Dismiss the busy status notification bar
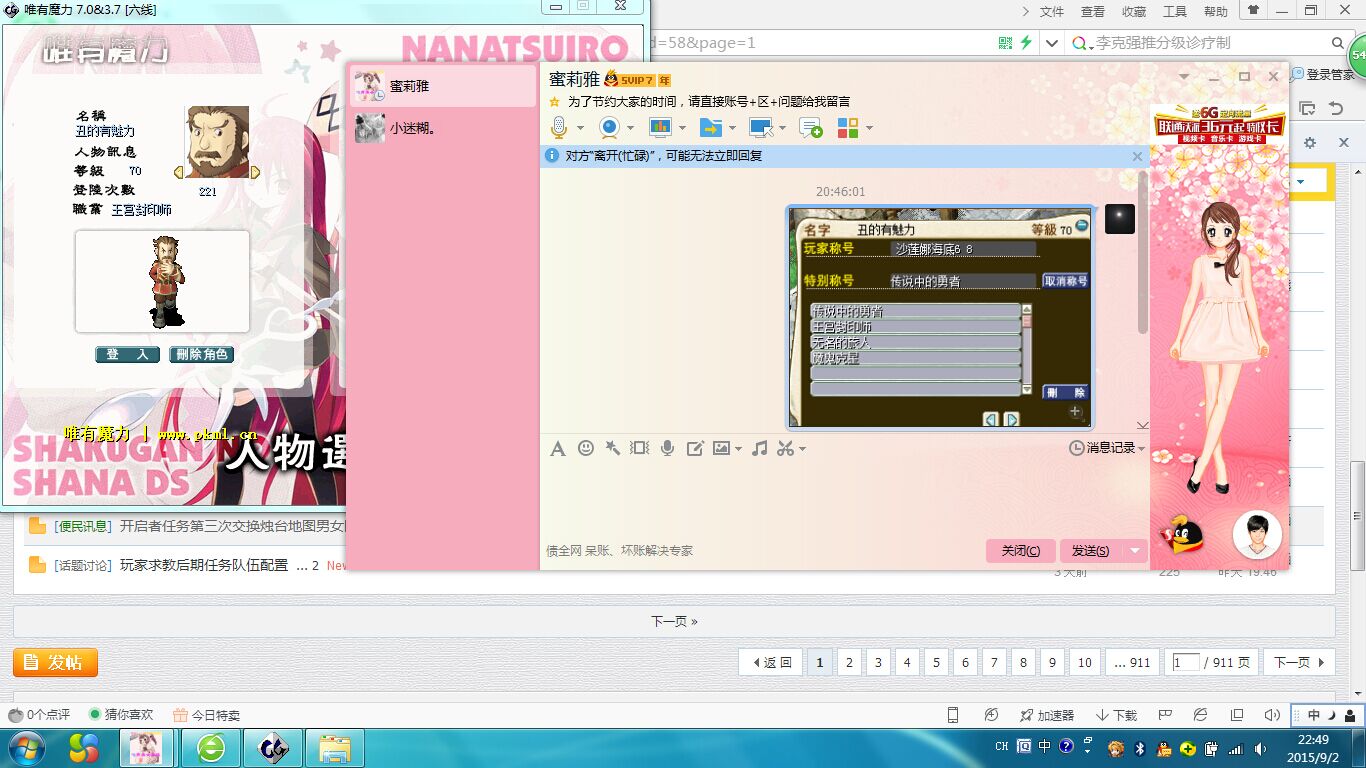1366x768 pixels. (x=1137, y=156)
